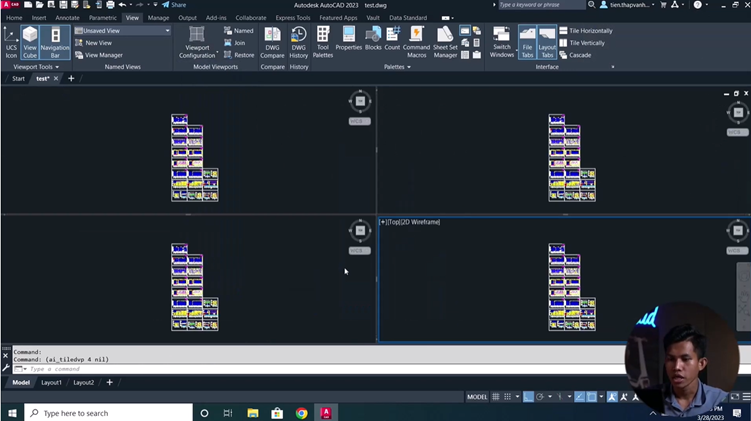This screenshot has height=421, width=751.
Task: Click the Switch Windows icon
Action: (501, 34)
